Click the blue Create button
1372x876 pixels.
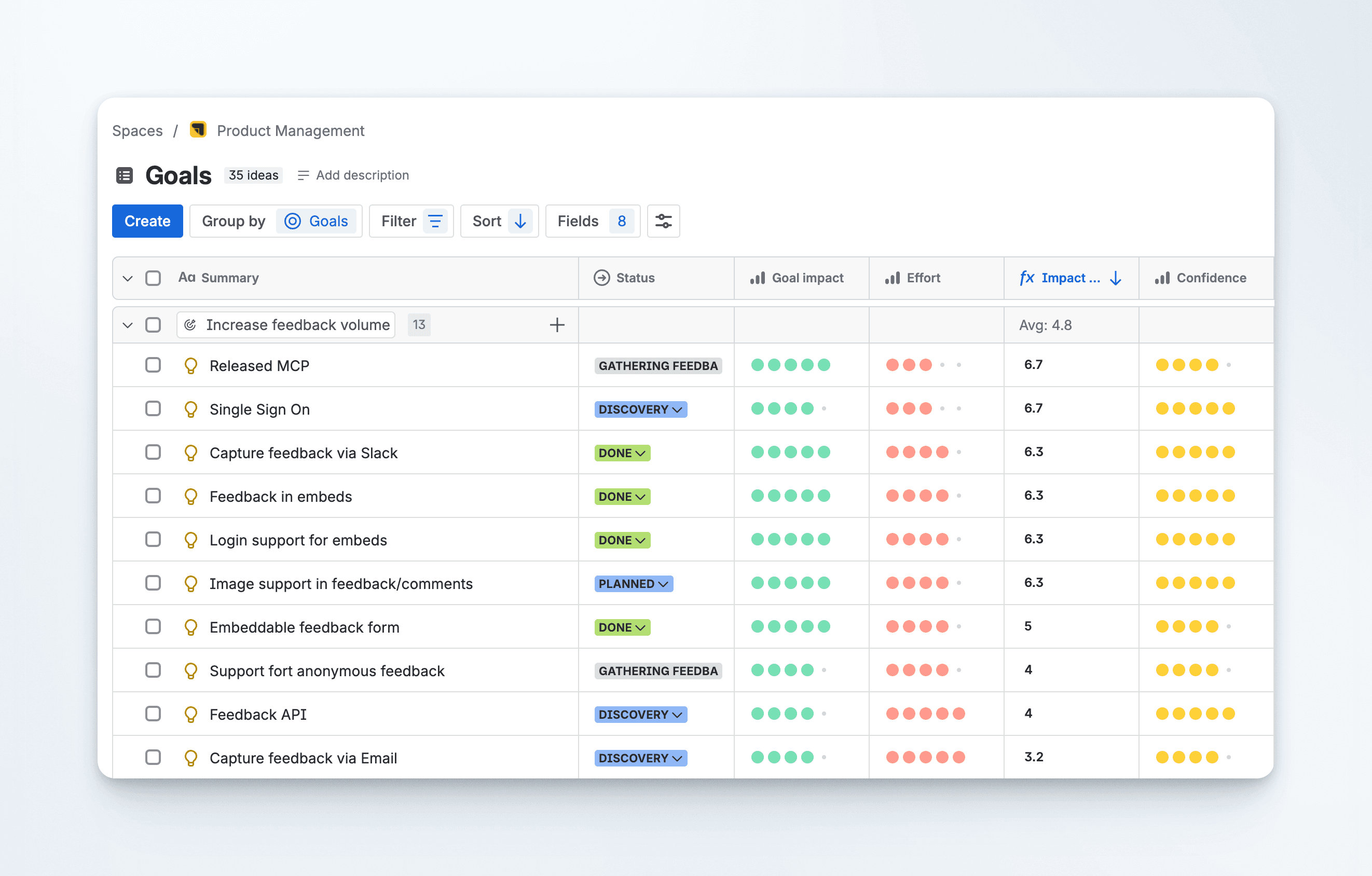click(x=147, y=221)
